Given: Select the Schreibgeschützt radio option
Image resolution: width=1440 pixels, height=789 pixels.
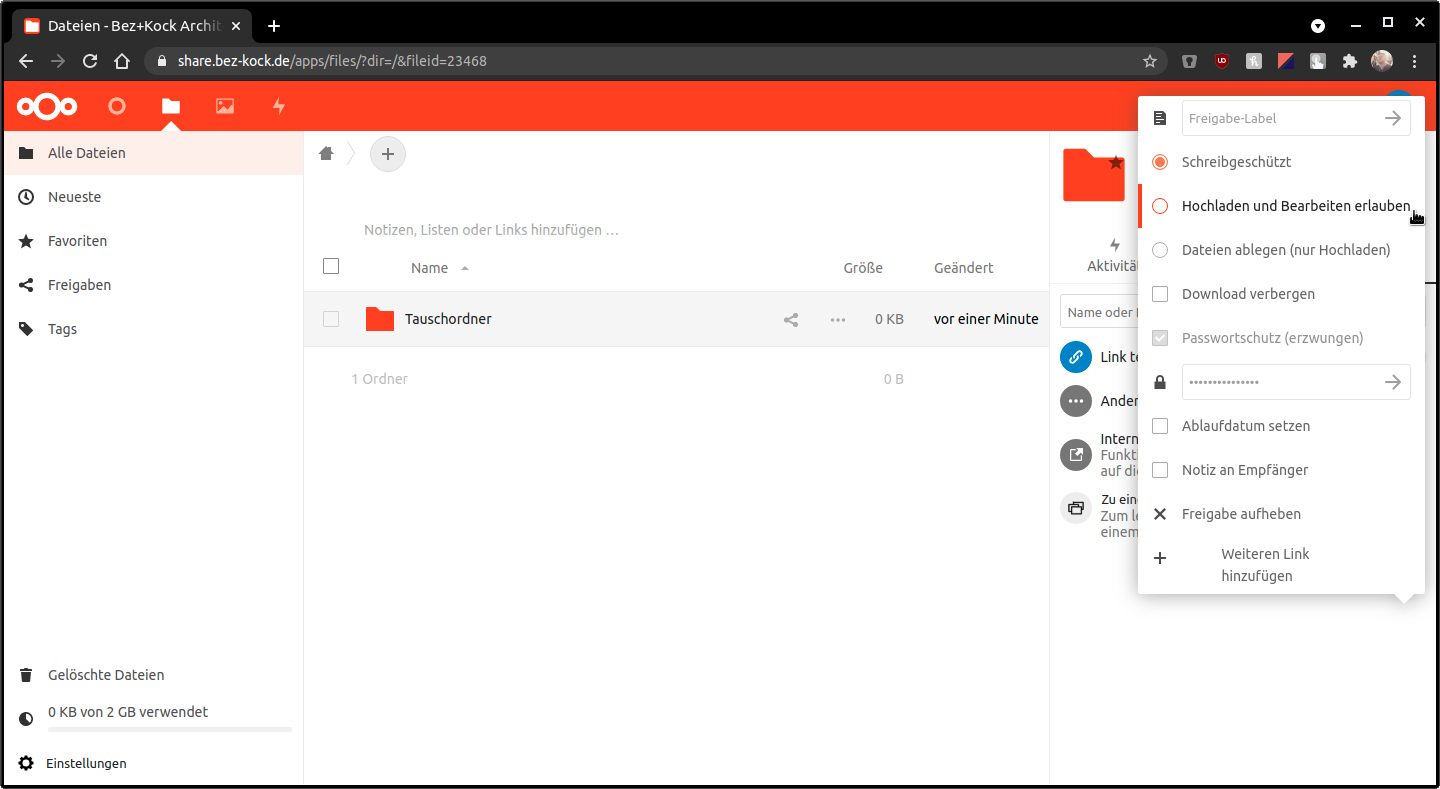Looking at the screenshot, I should pyautogui.click(x=1160, y=162).
